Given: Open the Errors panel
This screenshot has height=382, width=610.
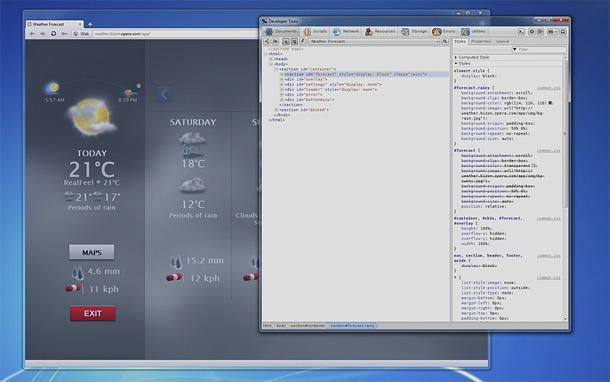Looking at the screenshot, I should pyautogui.click(x=444, y=32).
